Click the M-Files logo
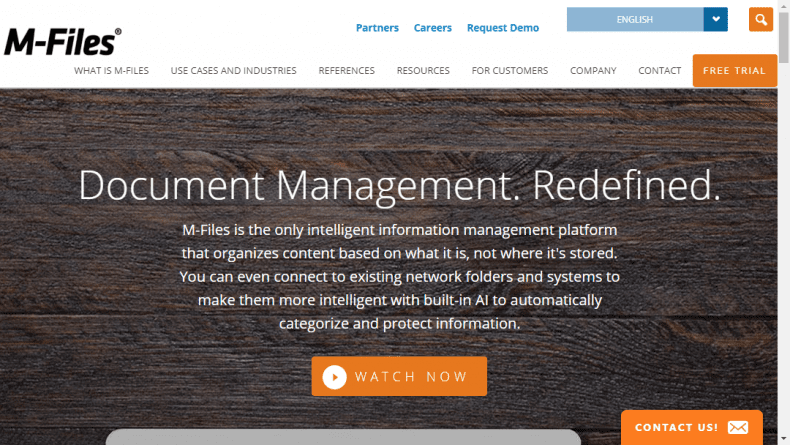 [62, 41]
